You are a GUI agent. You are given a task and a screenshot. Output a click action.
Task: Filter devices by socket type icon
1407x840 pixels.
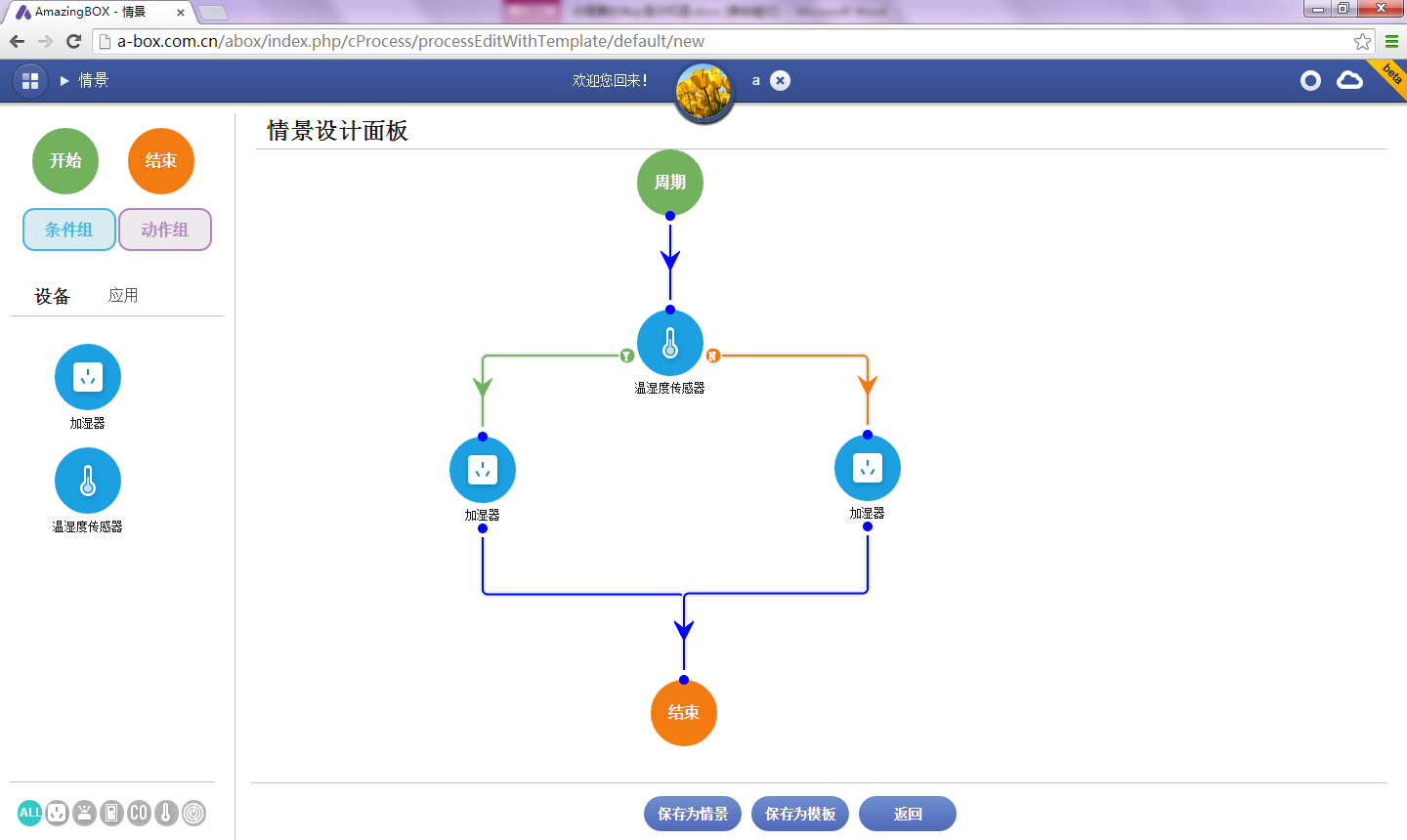58,813
